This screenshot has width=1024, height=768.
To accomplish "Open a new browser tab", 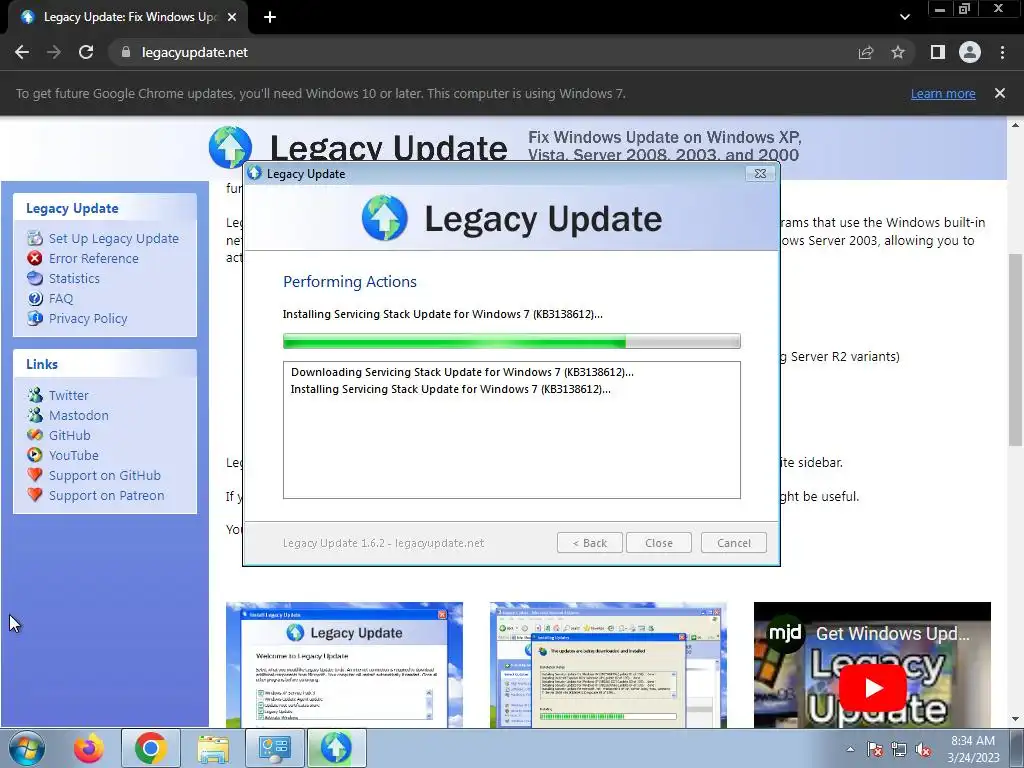I will pyautogui.click(x=270, y=17).
